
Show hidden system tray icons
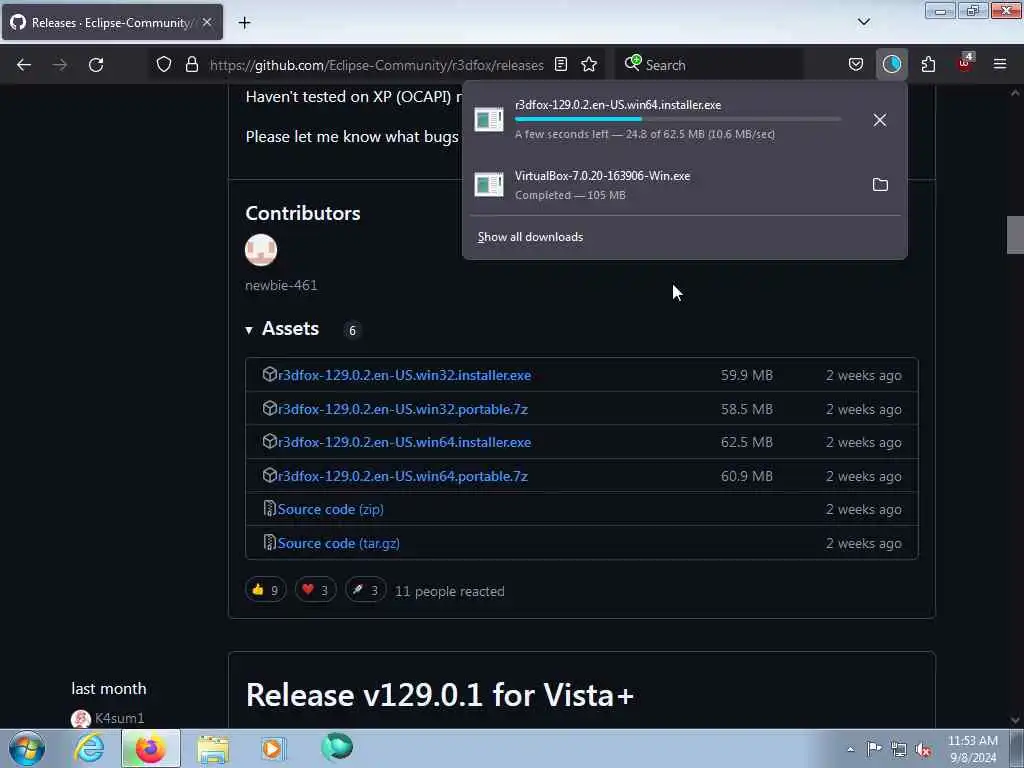click(850, 749)
